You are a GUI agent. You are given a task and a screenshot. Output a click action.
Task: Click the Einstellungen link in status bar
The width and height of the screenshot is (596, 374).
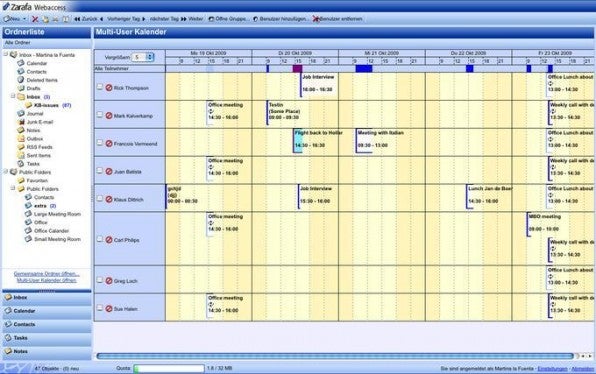pos(552,369)
